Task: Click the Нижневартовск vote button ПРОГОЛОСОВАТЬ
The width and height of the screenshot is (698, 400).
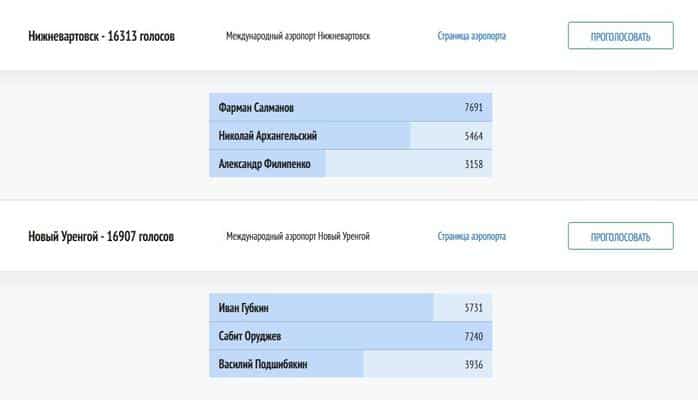Action: coord(620,36)
